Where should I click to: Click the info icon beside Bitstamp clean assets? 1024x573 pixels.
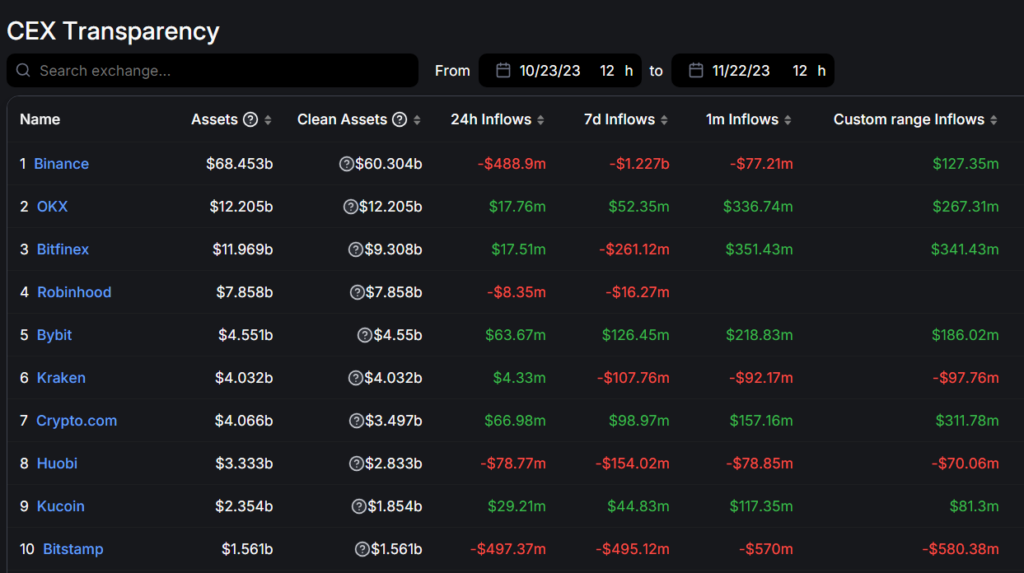pos(362,549)
